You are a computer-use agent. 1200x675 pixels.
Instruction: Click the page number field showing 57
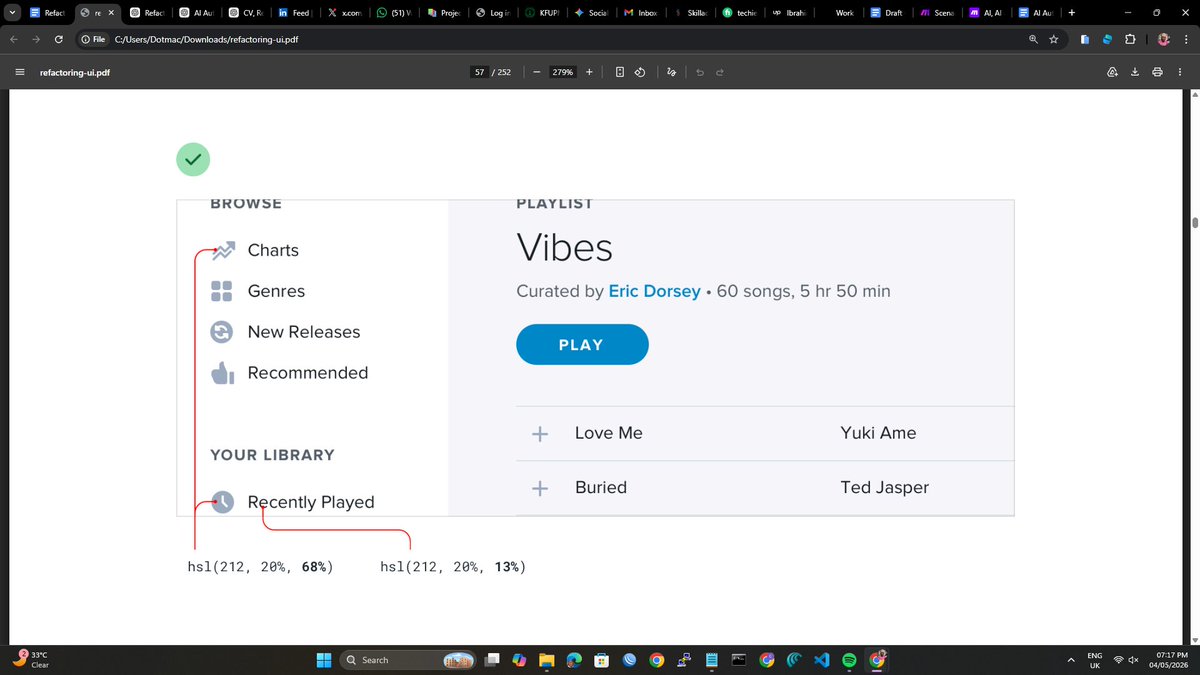[480, 72]
